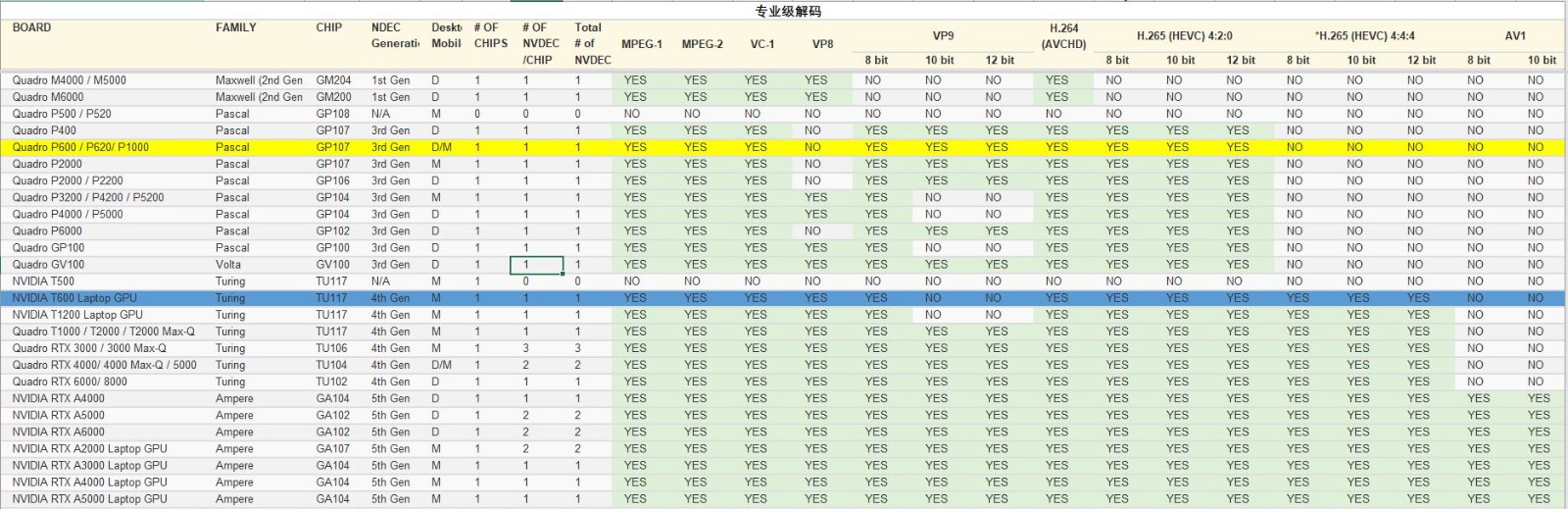The width and height of the screenshot is (1568, 509).
Task: Click the GP102 chip cell
Action: 333,230
